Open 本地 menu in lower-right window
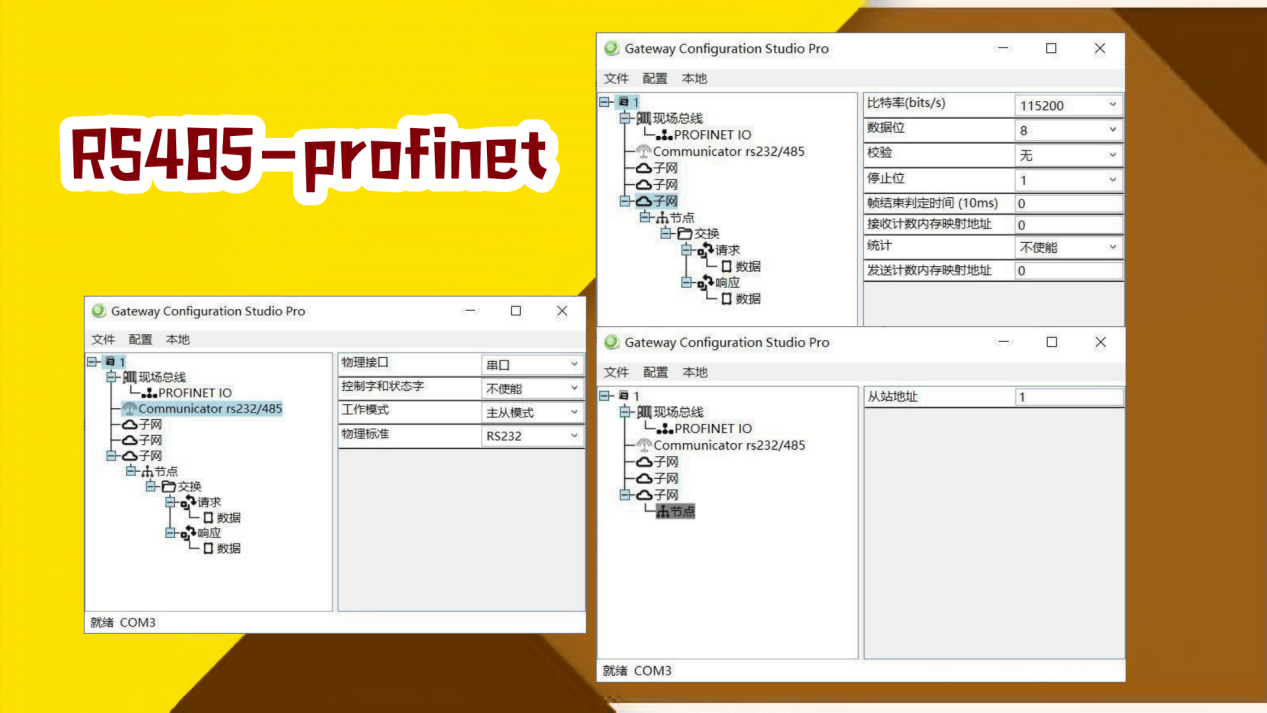Viewport: 1267px width, 713px height. click(694, 372)
